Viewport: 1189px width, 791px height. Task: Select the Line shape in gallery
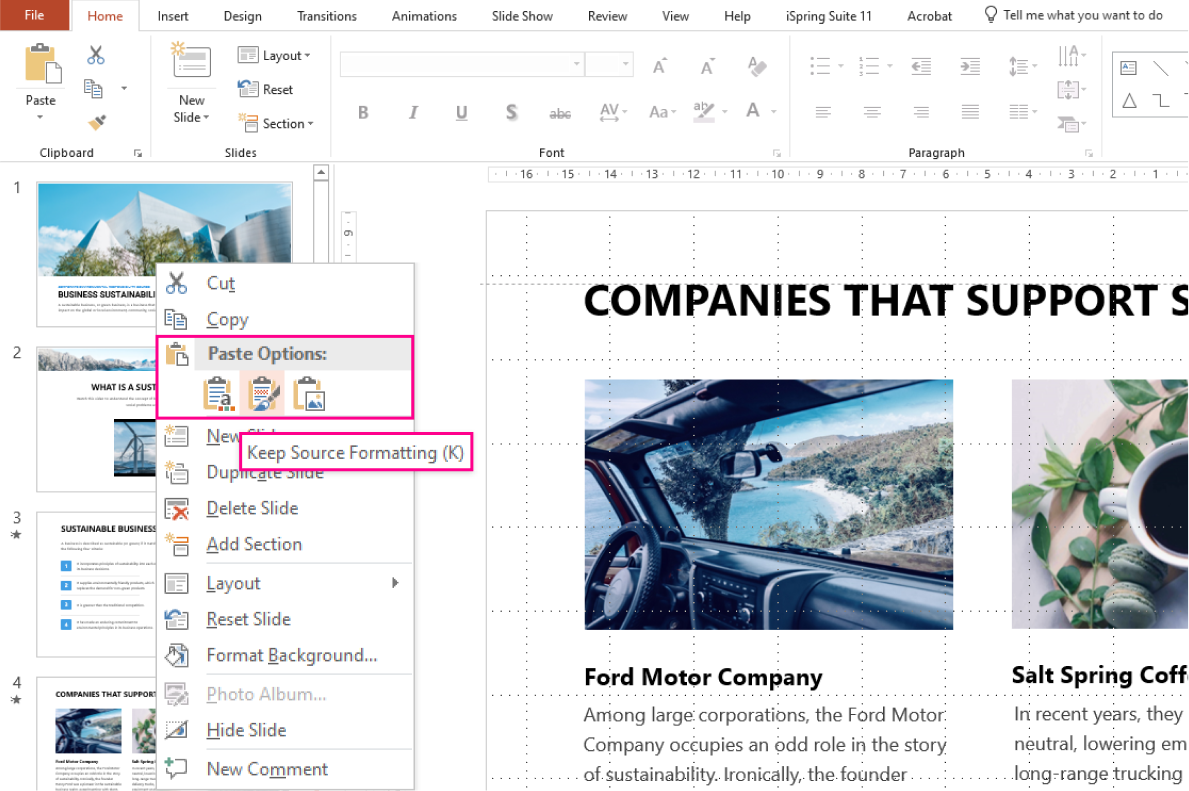click(1161, 67)
